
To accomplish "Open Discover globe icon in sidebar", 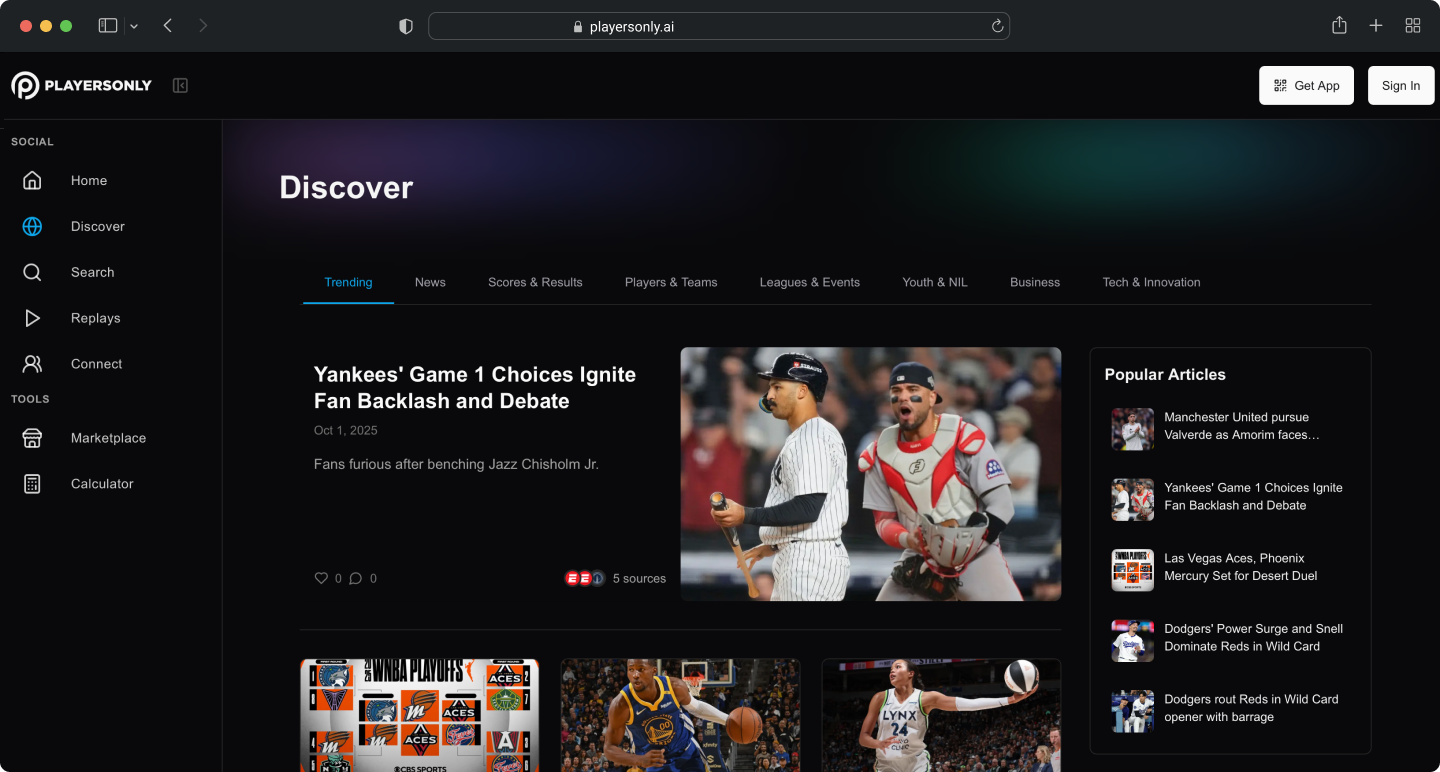I will point(32,227).
